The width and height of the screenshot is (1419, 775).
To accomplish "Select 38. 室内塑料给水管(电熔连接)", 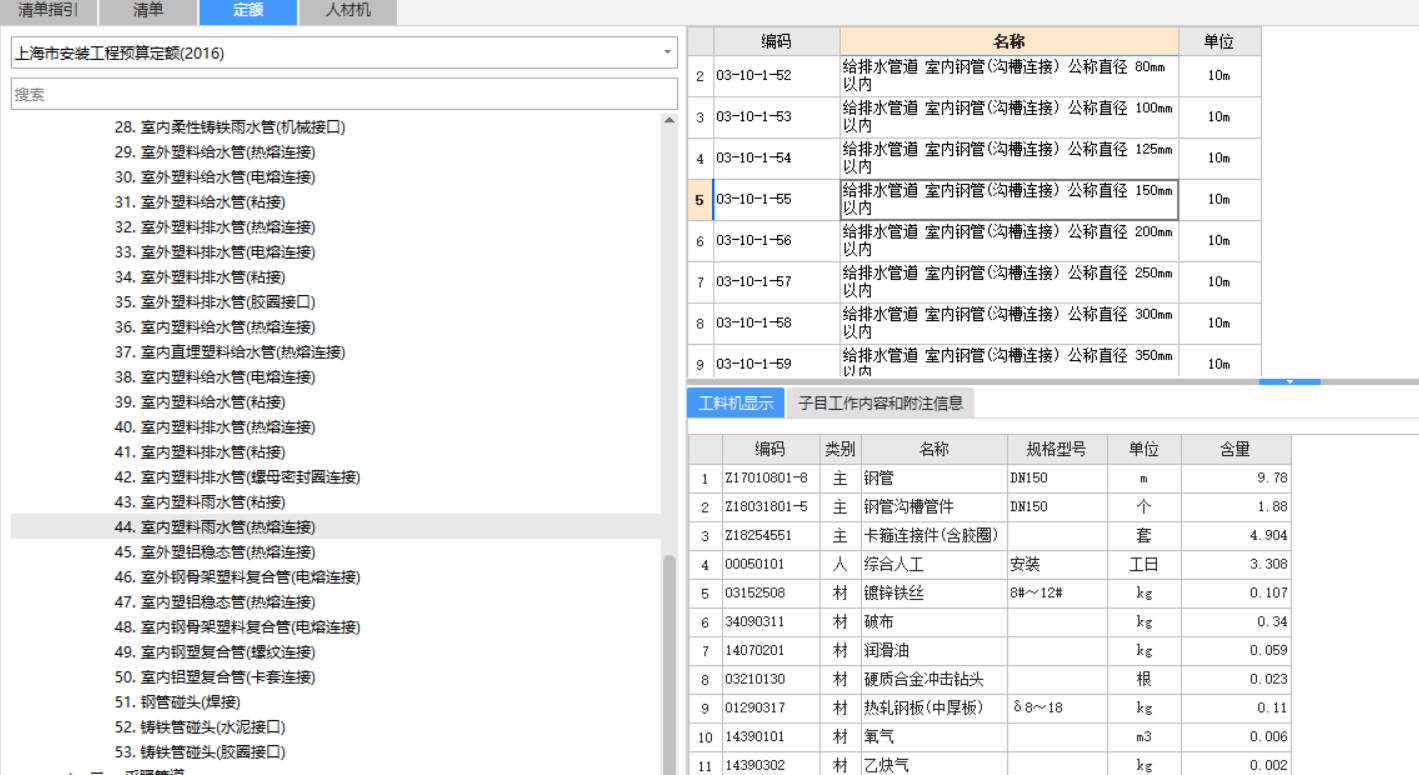I will pos(215,377).
